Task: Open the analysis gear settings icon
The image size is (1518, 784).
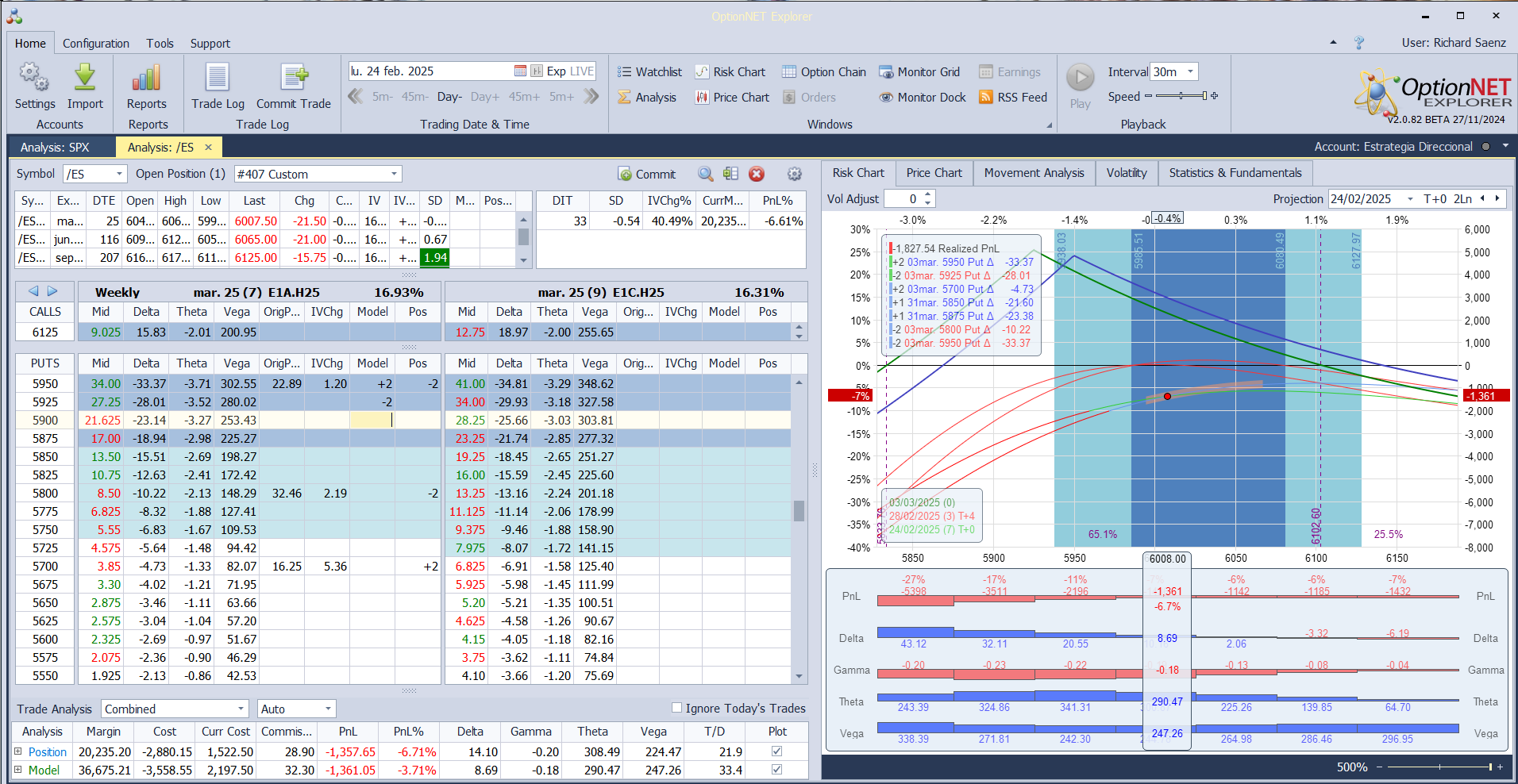Action: [794, 174]
